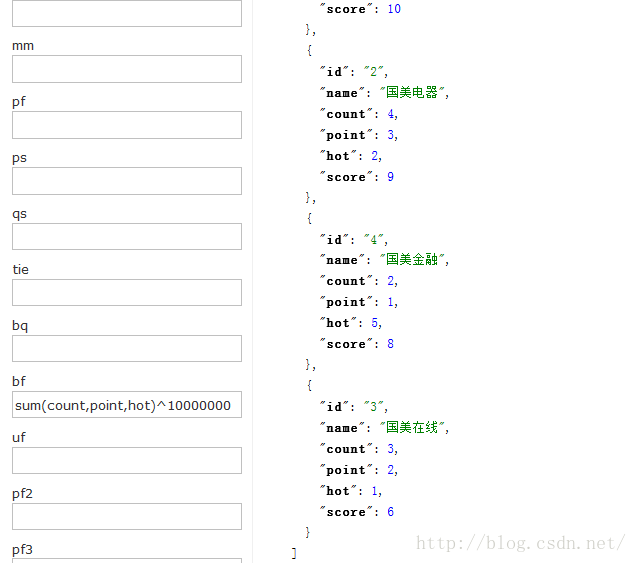Screen dimensions: 637x563
Task: Click the score value 8
Action: (390, 344)
